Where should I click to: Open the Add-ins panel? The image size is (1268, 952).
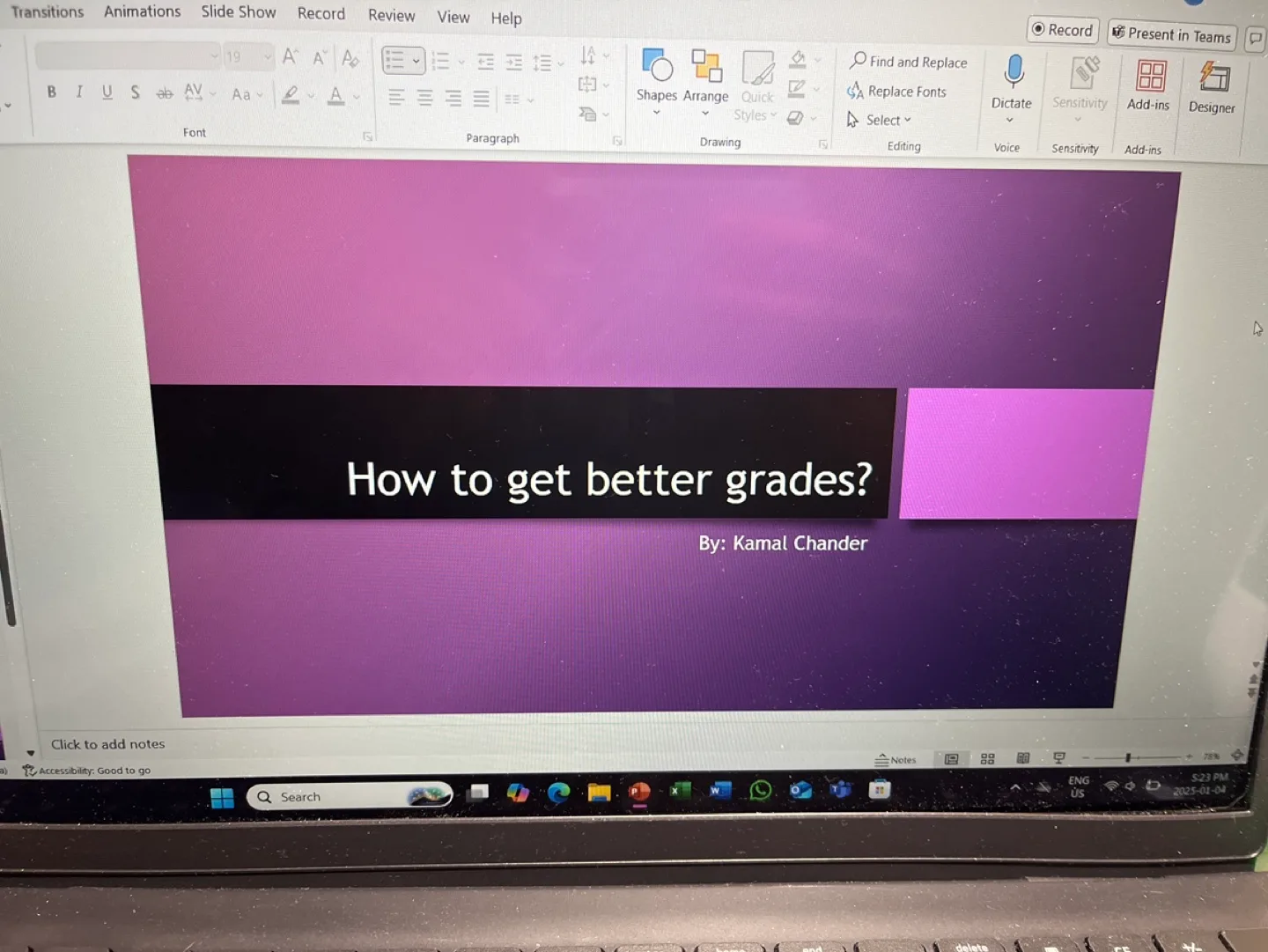tap(1149, 86)
